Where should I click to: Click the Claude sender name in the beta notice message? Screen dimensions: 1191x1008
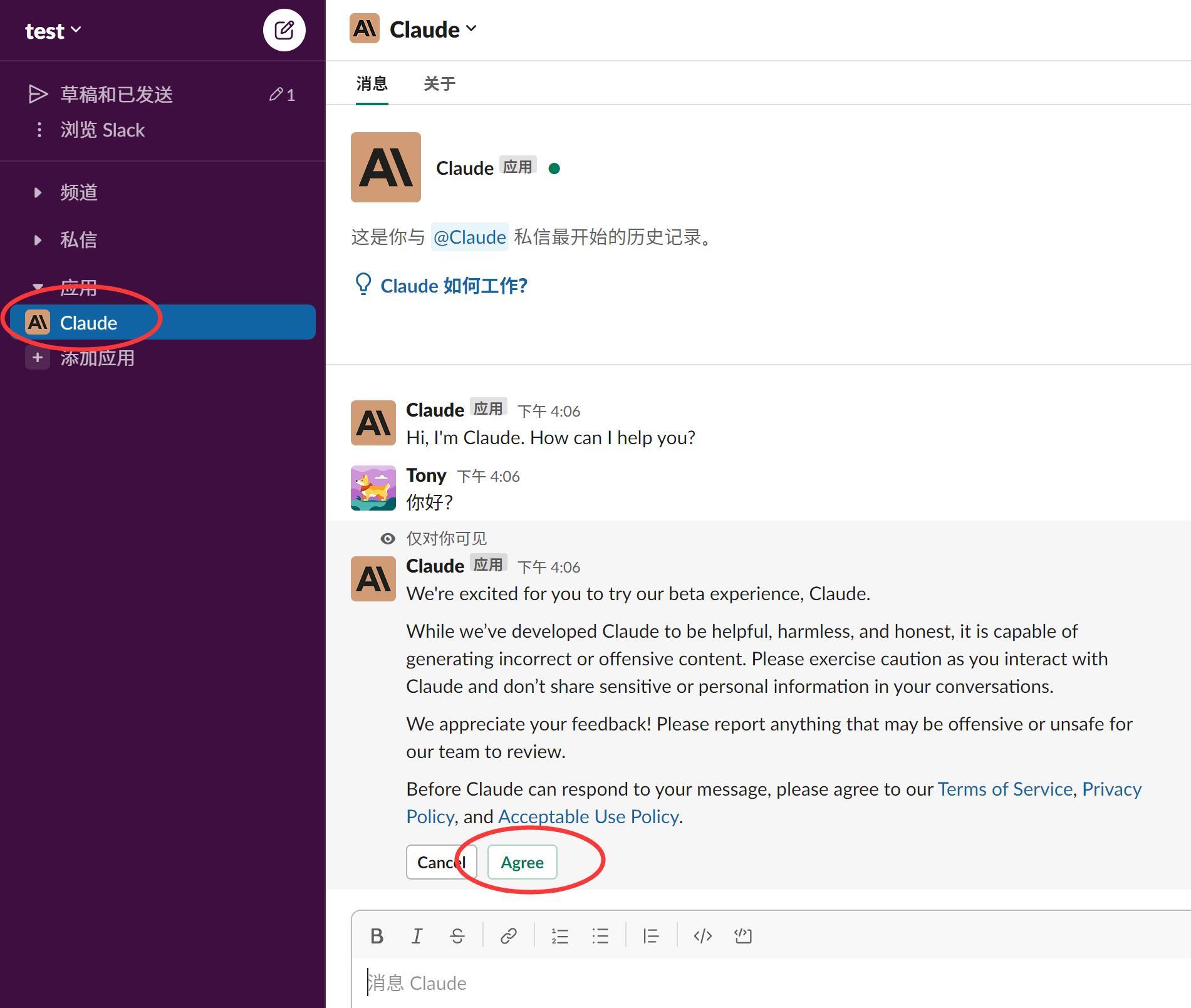coord(435,566)
